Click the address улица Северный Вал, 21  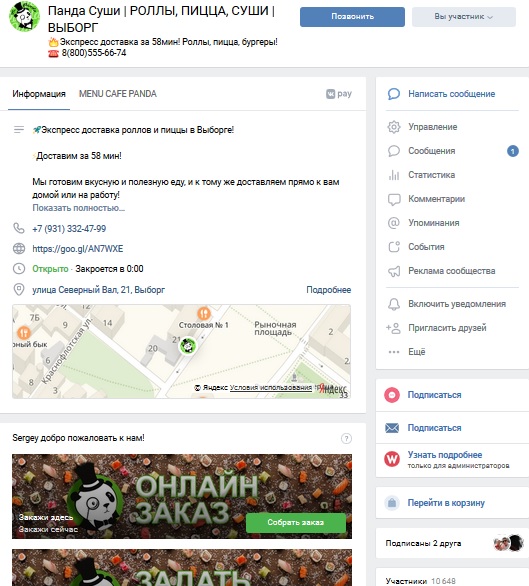[98, 290]
